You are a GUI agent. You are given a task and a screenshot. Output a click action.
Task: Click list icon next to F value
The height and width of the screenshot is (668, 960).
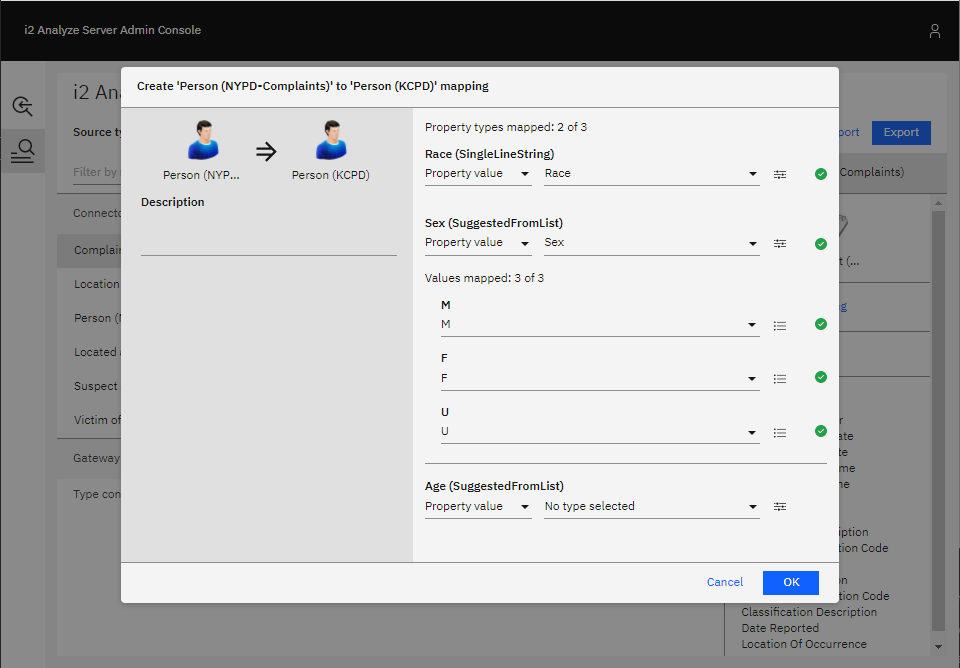tap(780, 379)
